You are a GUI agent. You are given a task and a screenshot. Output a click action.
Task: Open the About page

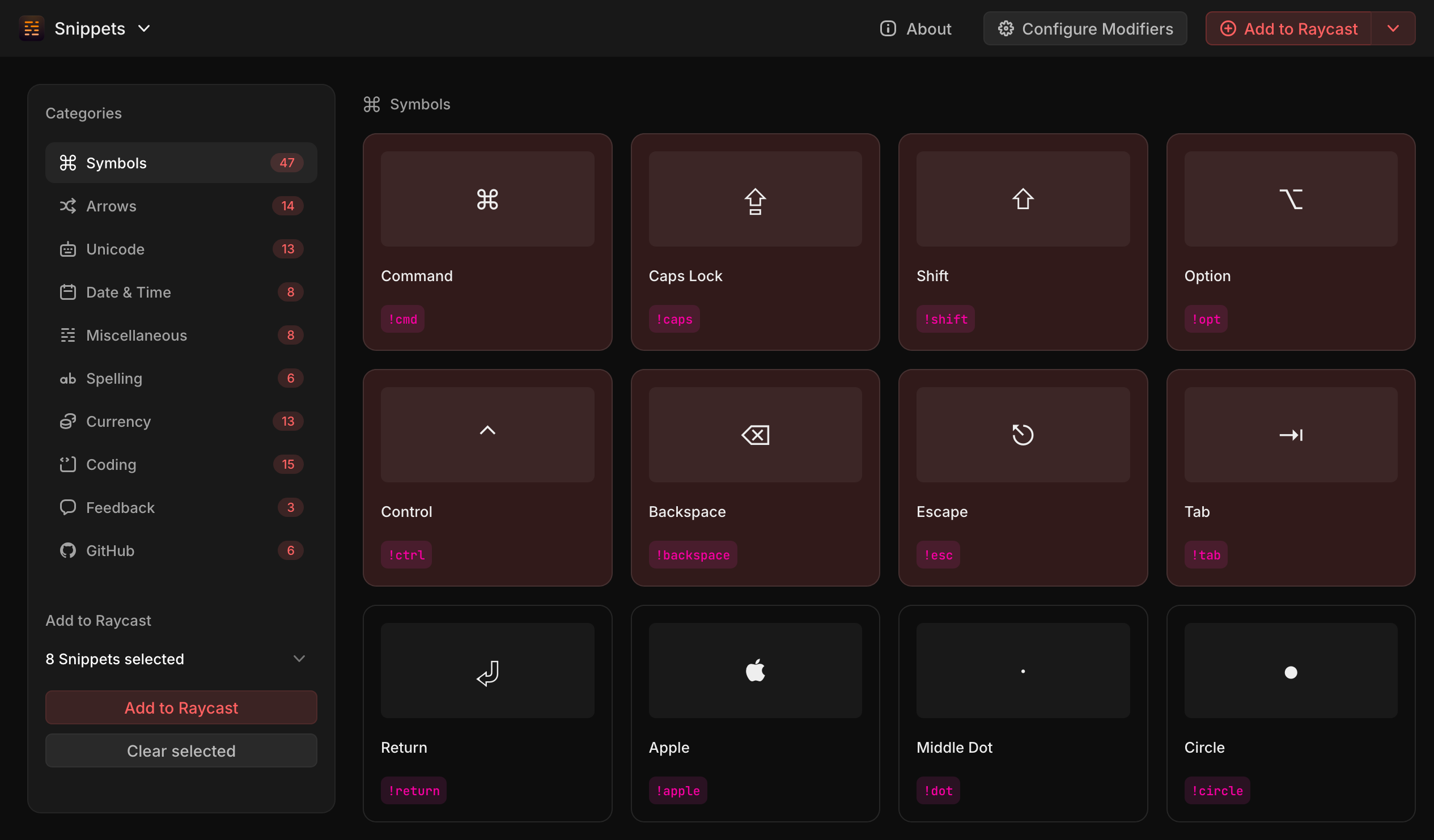(915, 28)
